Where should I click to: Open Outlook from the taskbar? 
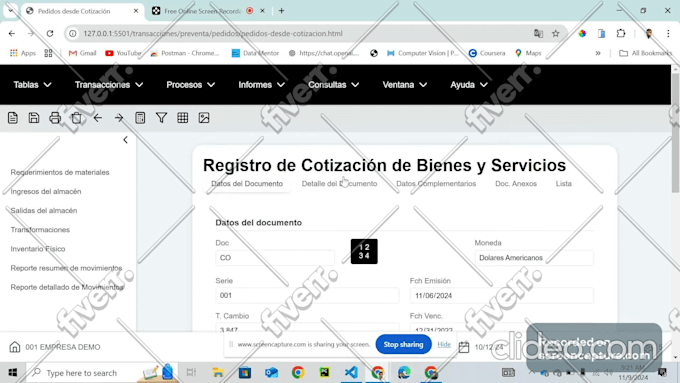pos(271,373)
